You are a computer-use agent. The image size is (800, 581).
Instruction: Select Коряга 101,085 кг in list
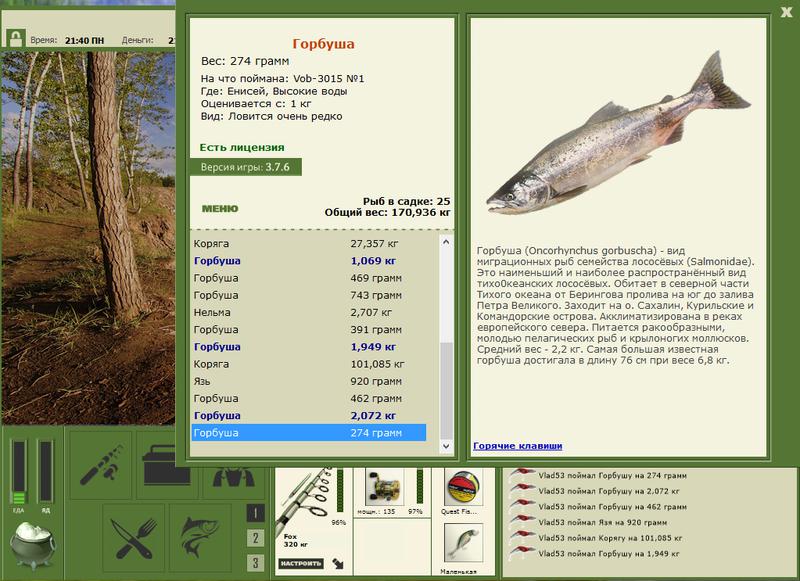(x=308, y=364)
